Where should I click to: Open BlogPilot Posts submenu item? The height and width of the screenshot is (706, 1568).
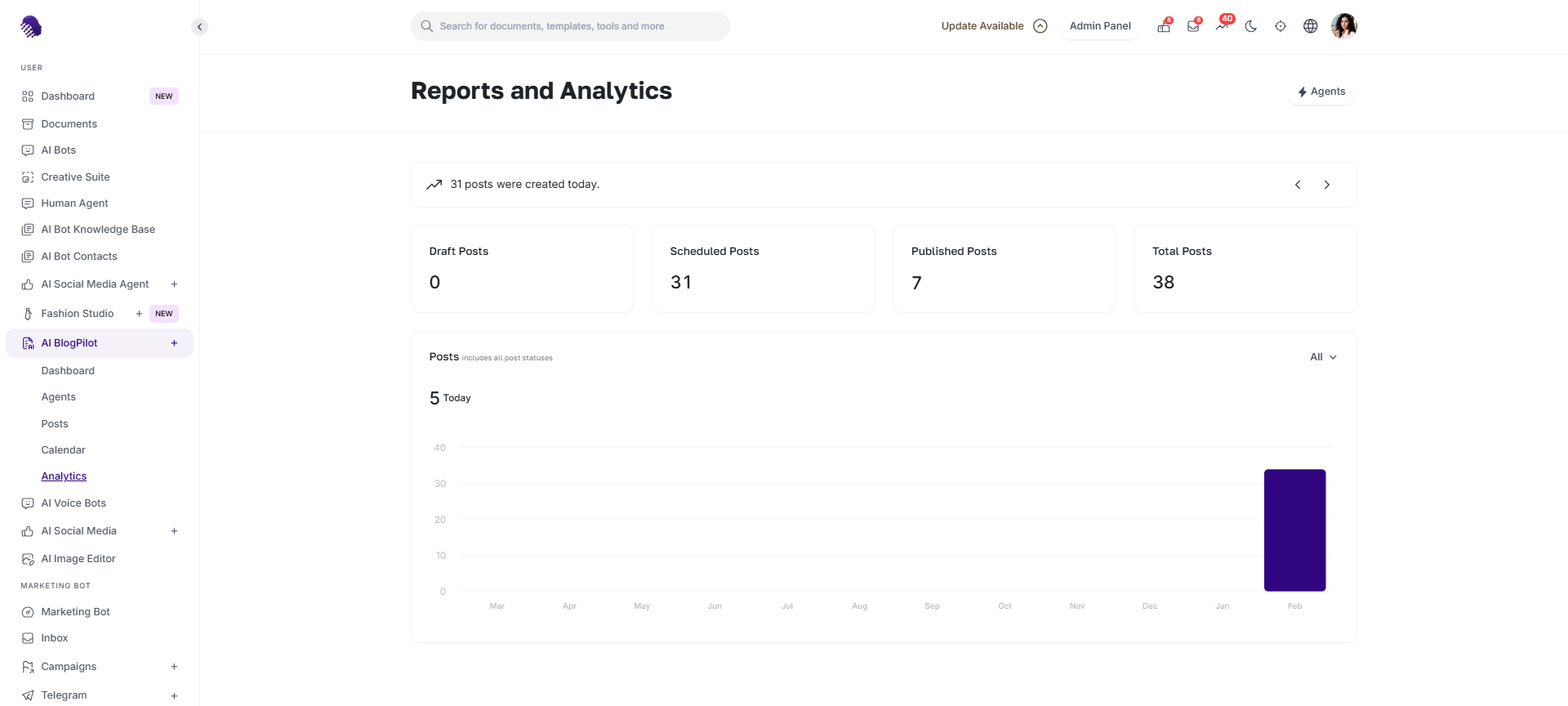pyautogui.click(x=55, y=424)
